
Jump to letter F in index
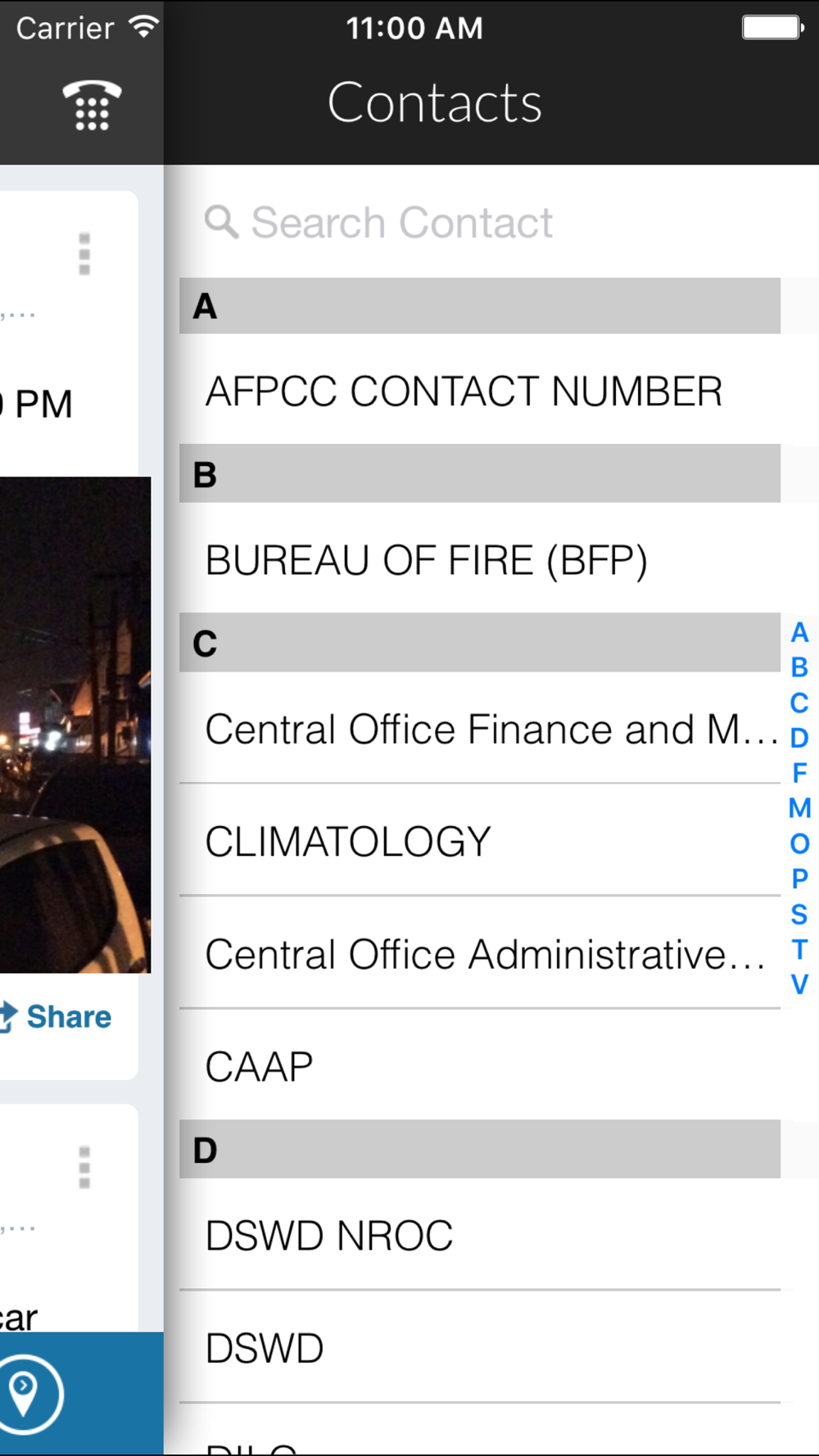799,773
